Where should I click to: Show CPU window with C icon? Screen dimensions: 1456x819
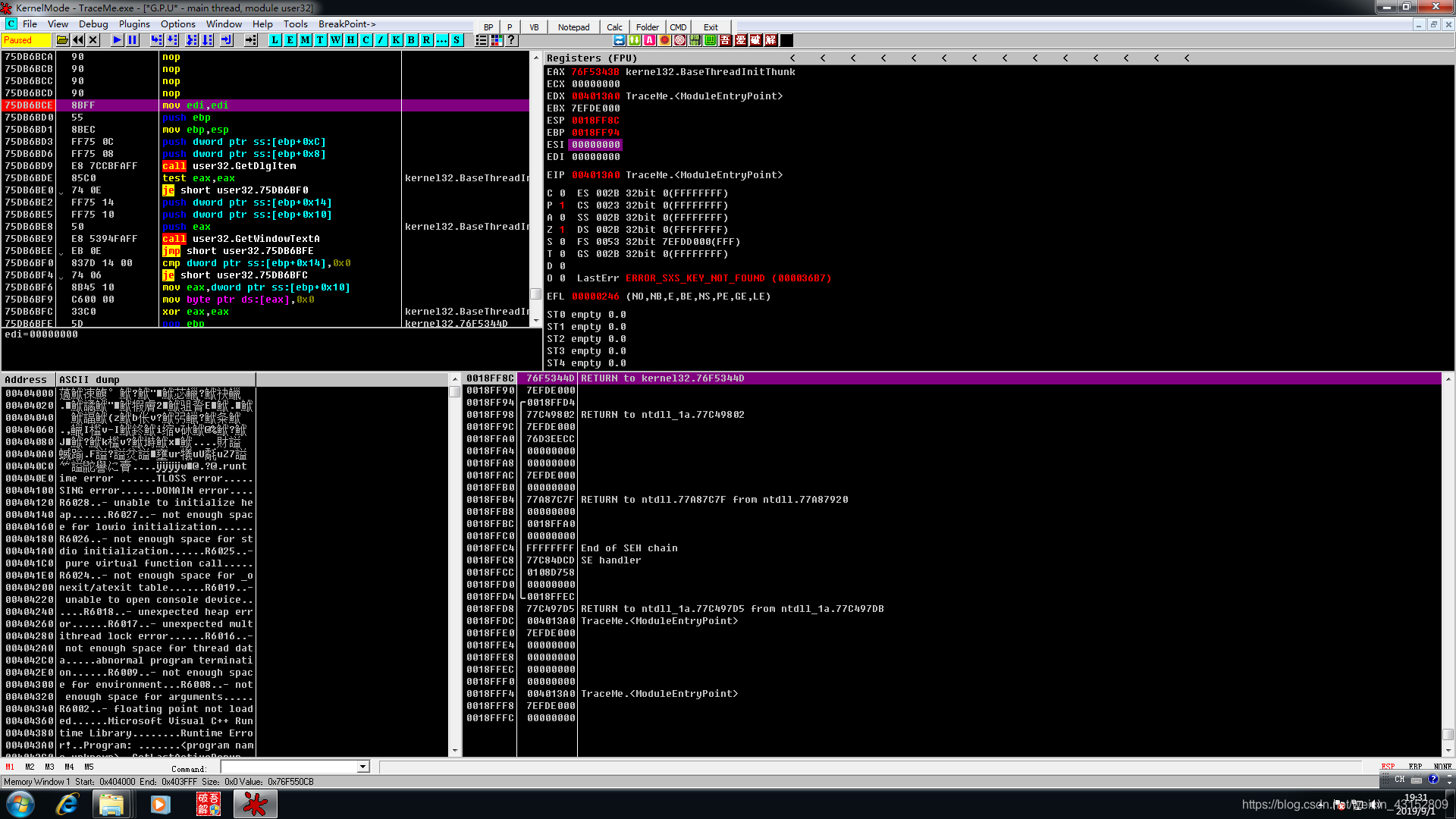click(x=366, y=40)
